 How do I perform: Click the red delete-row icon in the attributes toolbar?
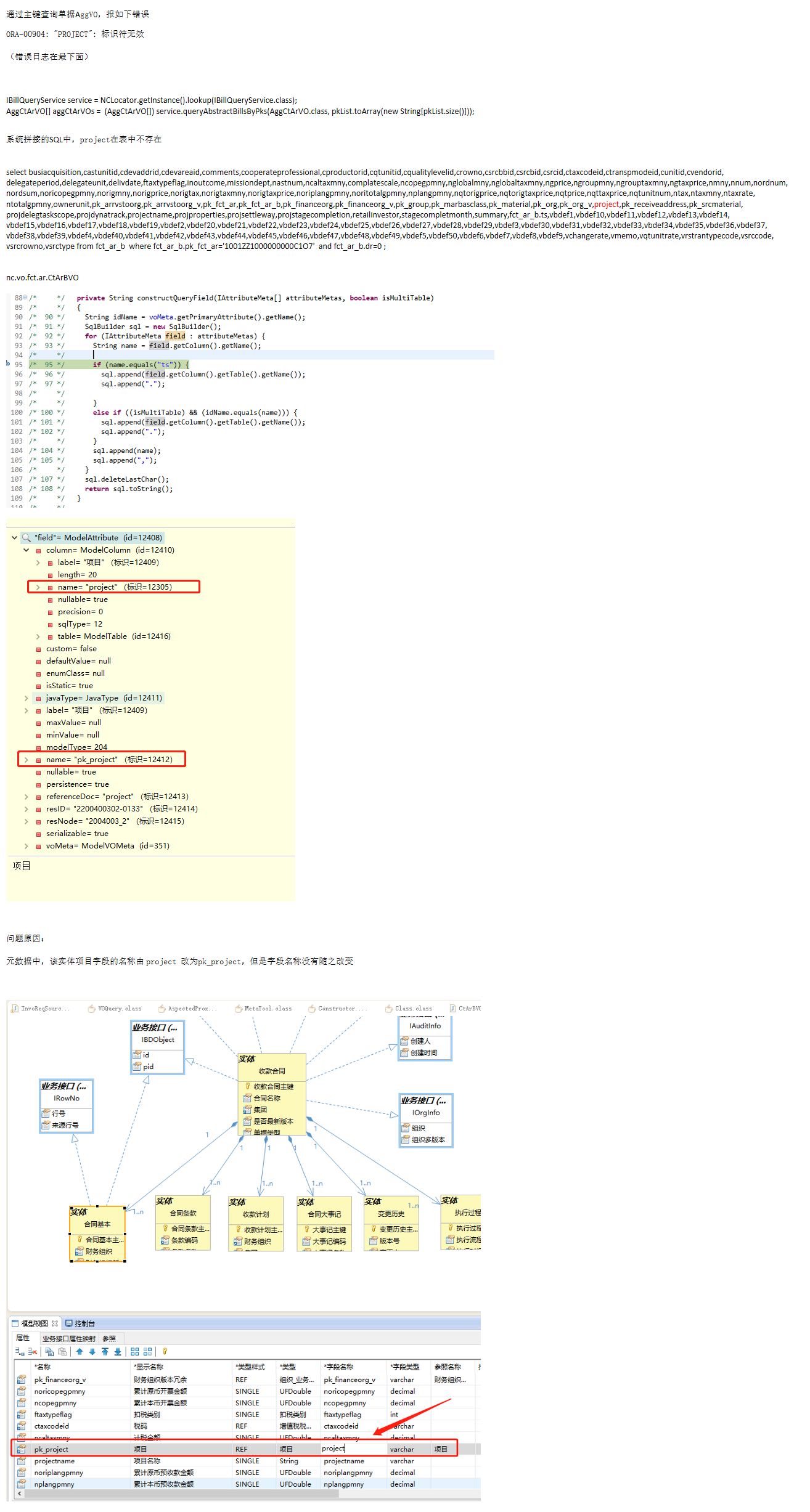coord(33,1351)
